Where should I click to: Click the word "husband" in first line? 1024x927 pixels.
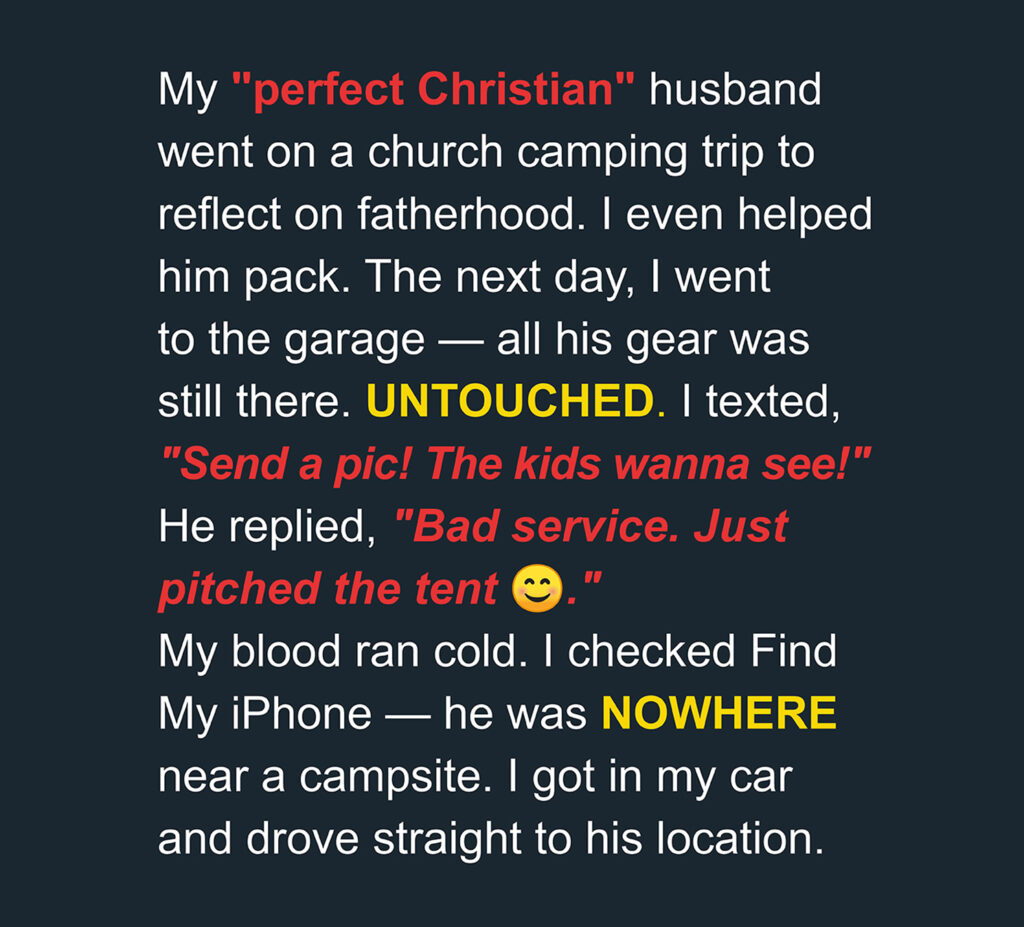tap(735, 89)
